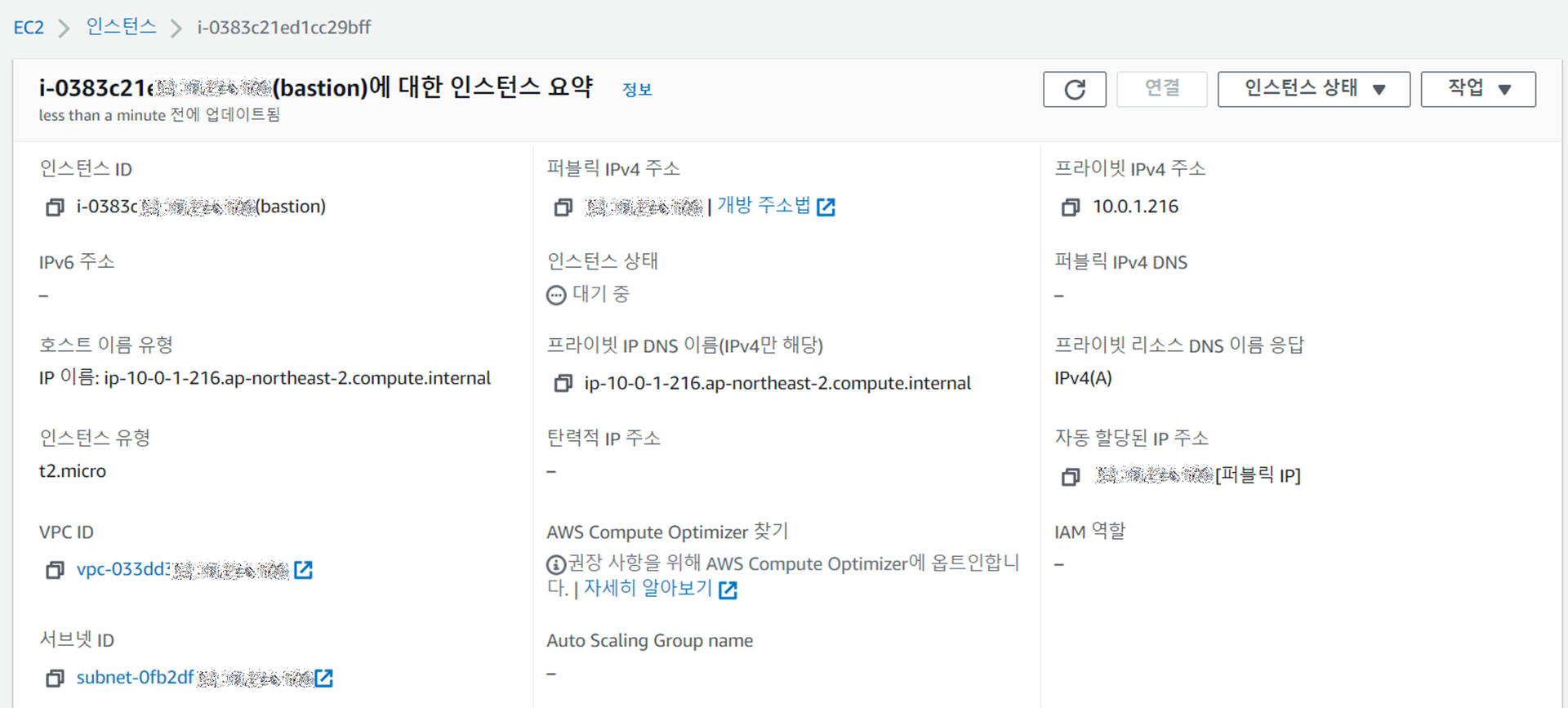Copy the private IP DNS name
1568x708 pixels.
(x=563, y=383)
